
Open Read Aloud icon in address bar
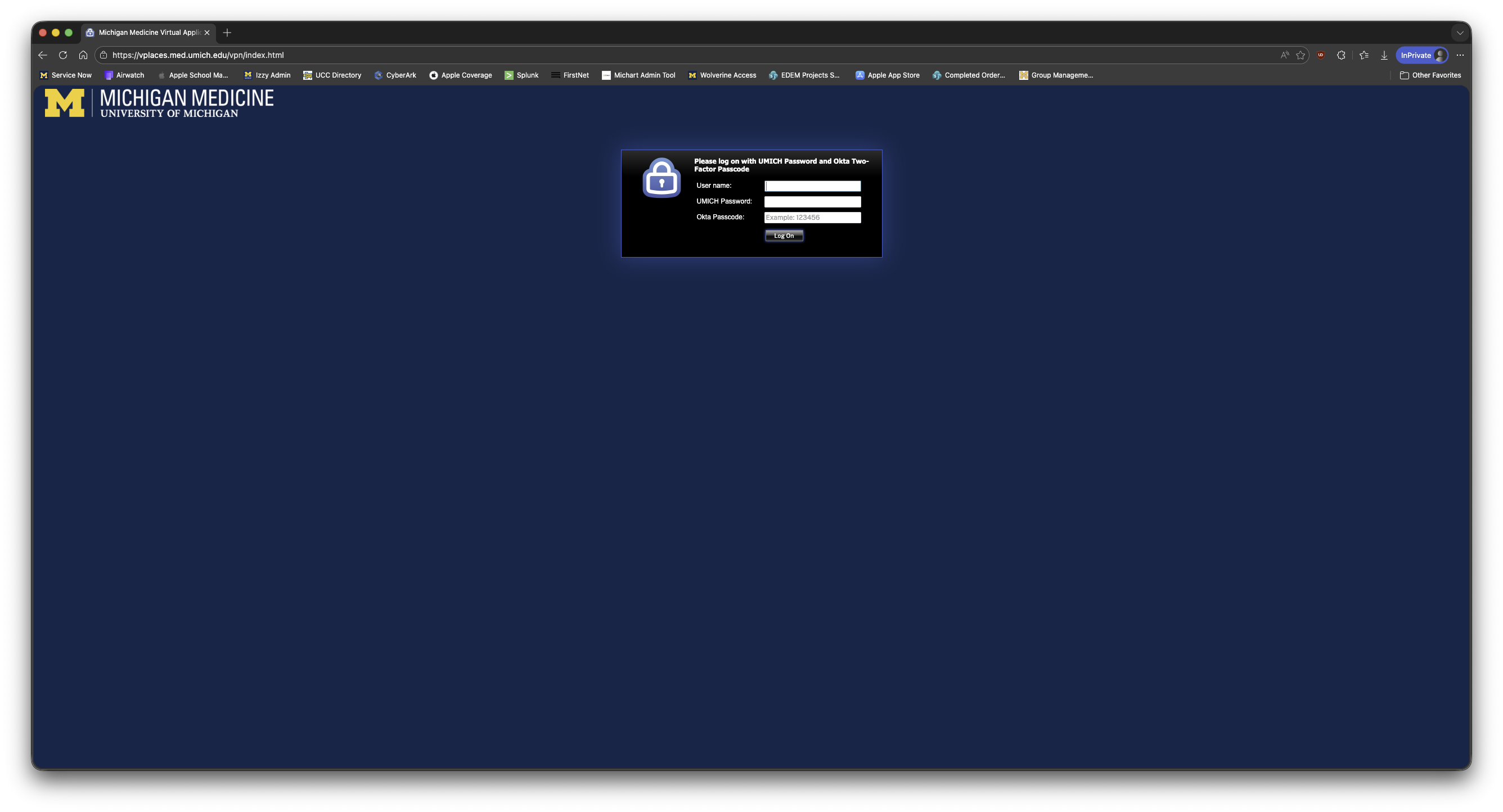click(1285, 55)
